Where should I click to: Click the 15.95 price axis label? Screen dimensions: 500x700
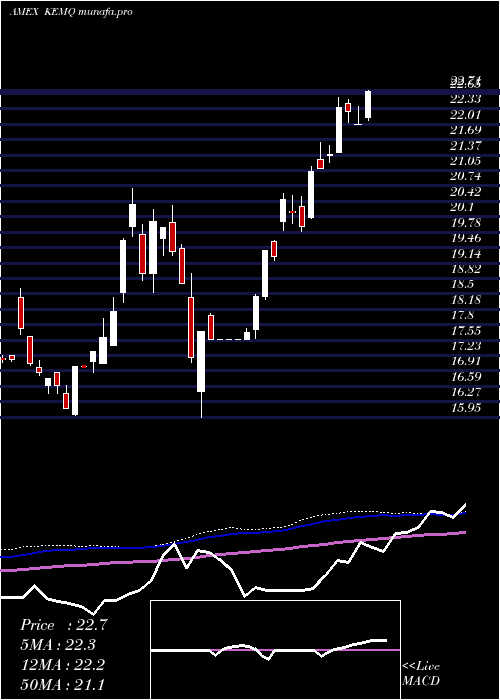(x=465, y=408)
